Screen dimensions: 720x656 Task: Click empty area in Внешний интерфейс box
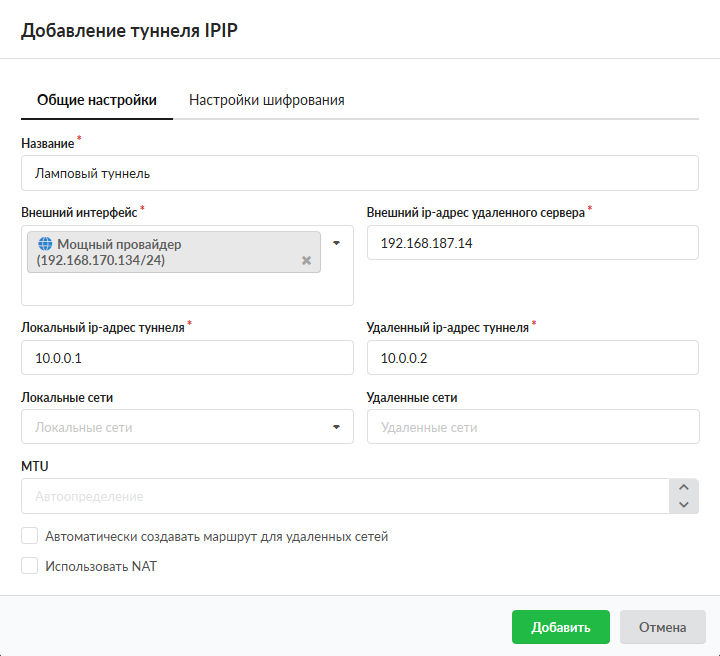[x=187, y=290]
